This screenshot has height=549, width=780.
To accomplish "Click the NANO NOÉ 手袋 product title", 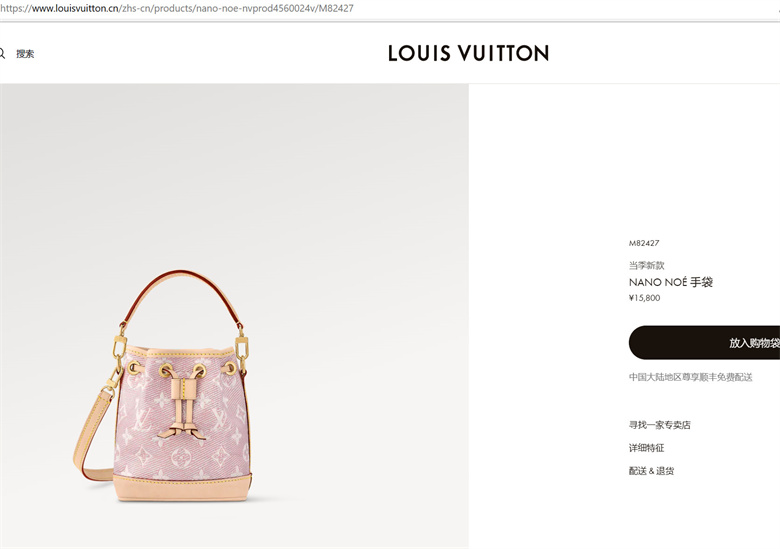I will point(671,282).
